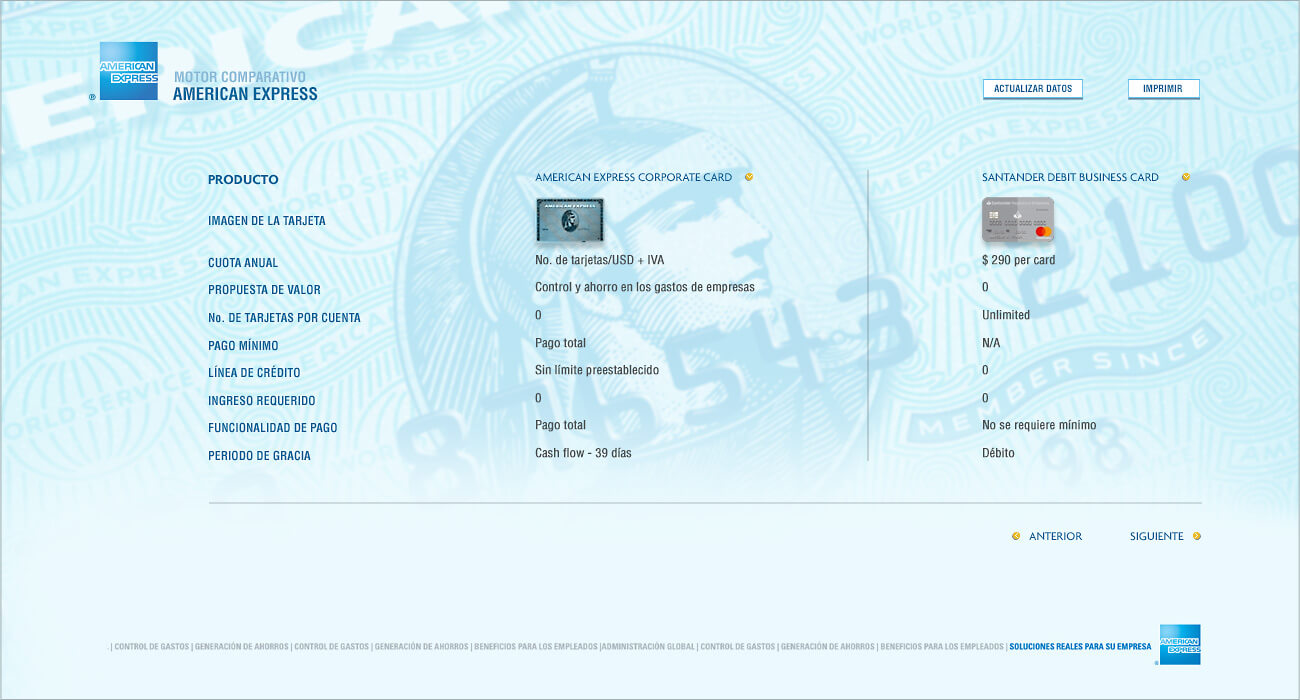Click 'Control y ahorro en los gastos de empresas'
Screen dimensions: 1300x700
645,287
